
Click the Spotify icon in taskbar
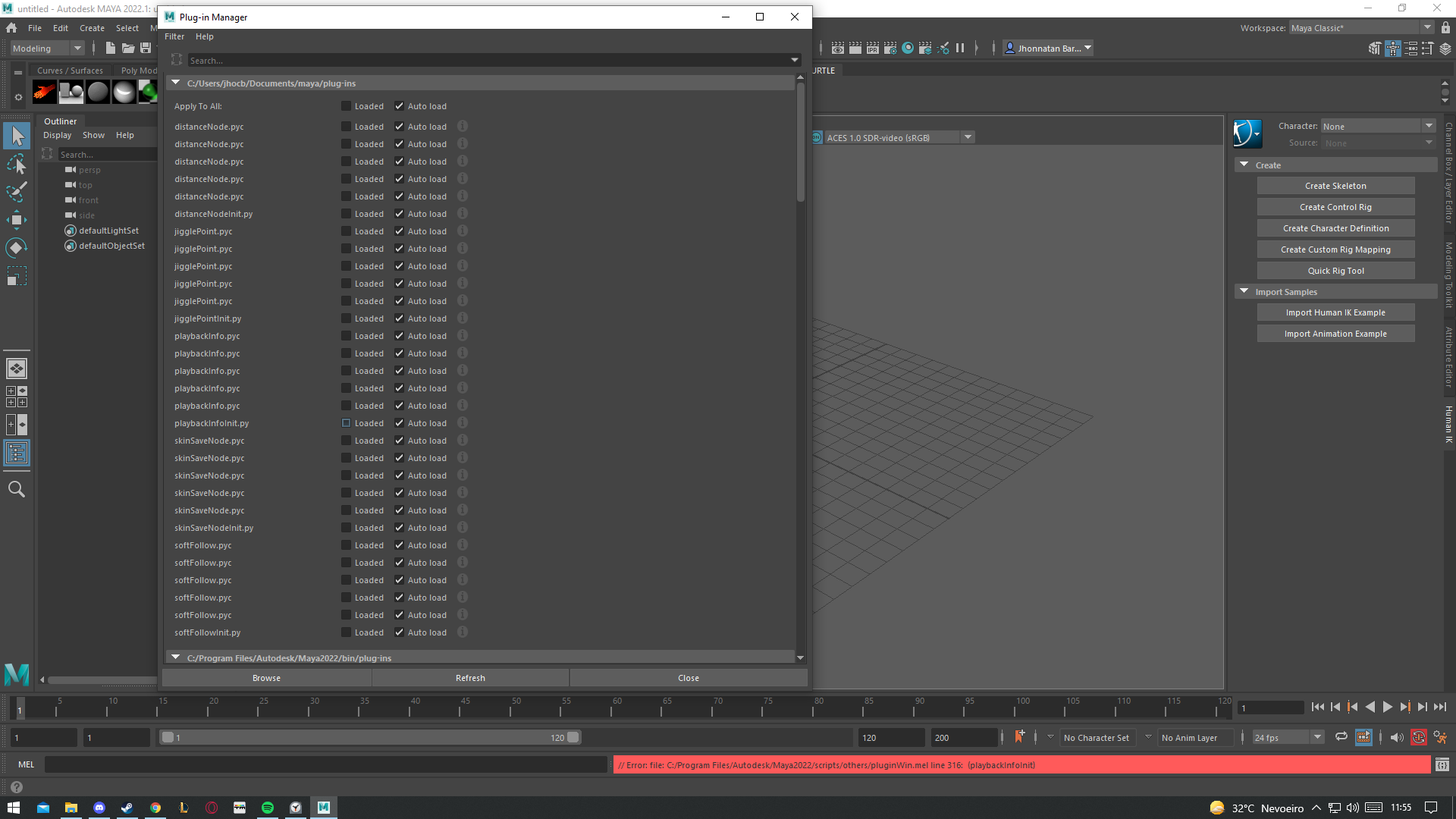coord(268,808)
